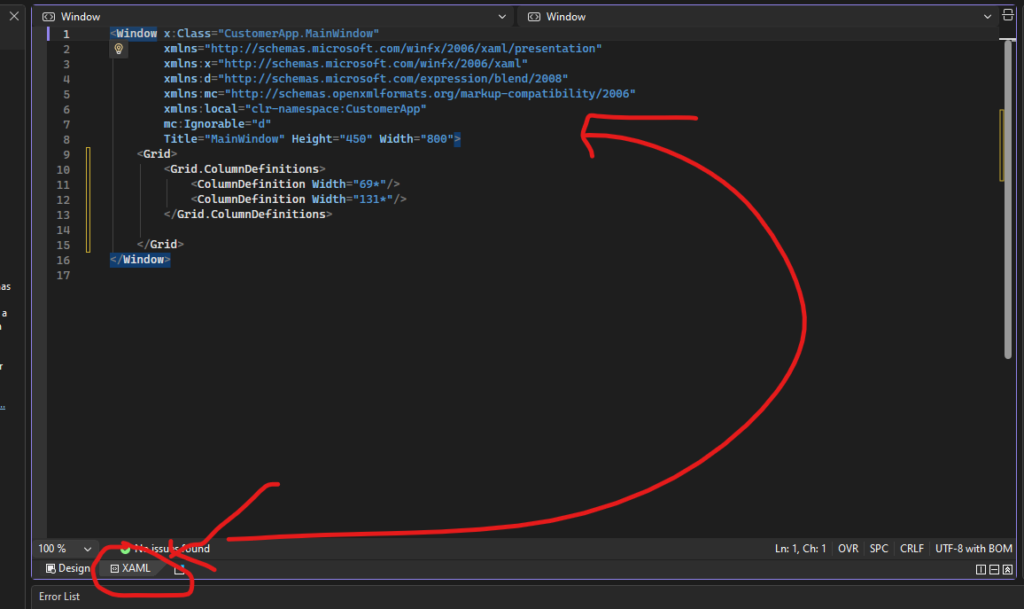Toggle OVR overwrite mode in status bar

[x=848, y=548]
